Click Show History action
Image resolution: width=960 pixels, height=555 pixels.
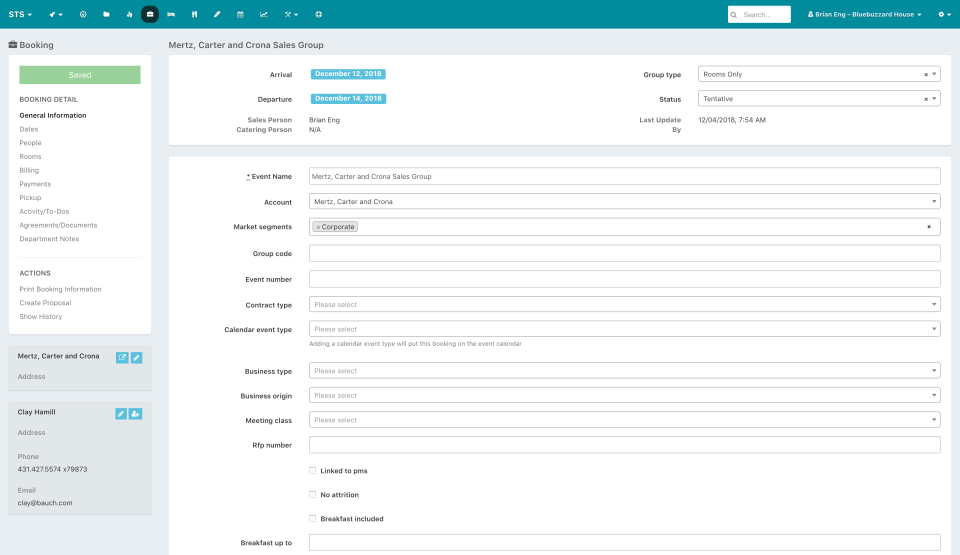point(40,317)
